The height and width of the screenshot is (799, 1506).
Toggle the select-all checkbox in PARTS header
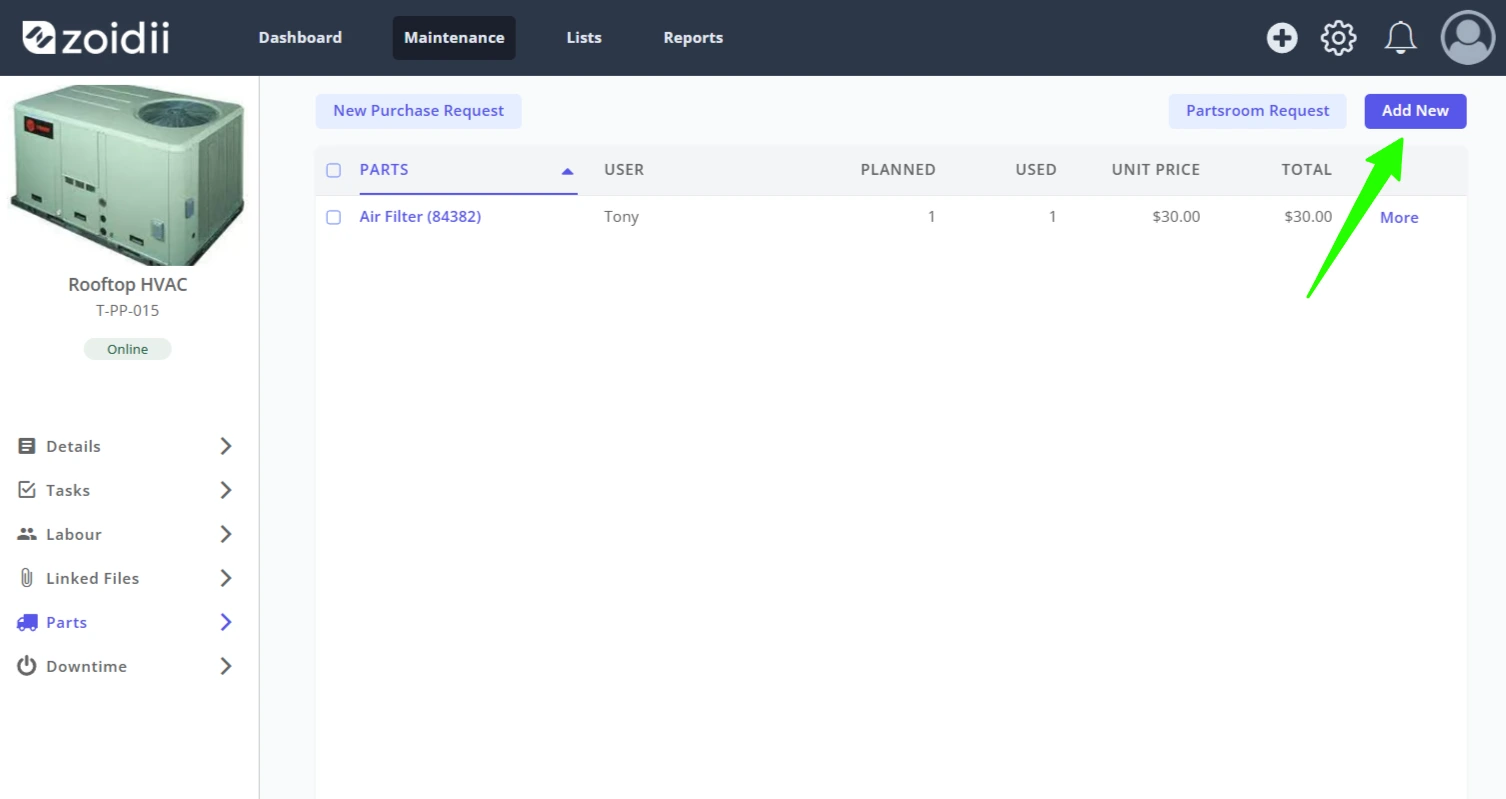pos(334,170)
